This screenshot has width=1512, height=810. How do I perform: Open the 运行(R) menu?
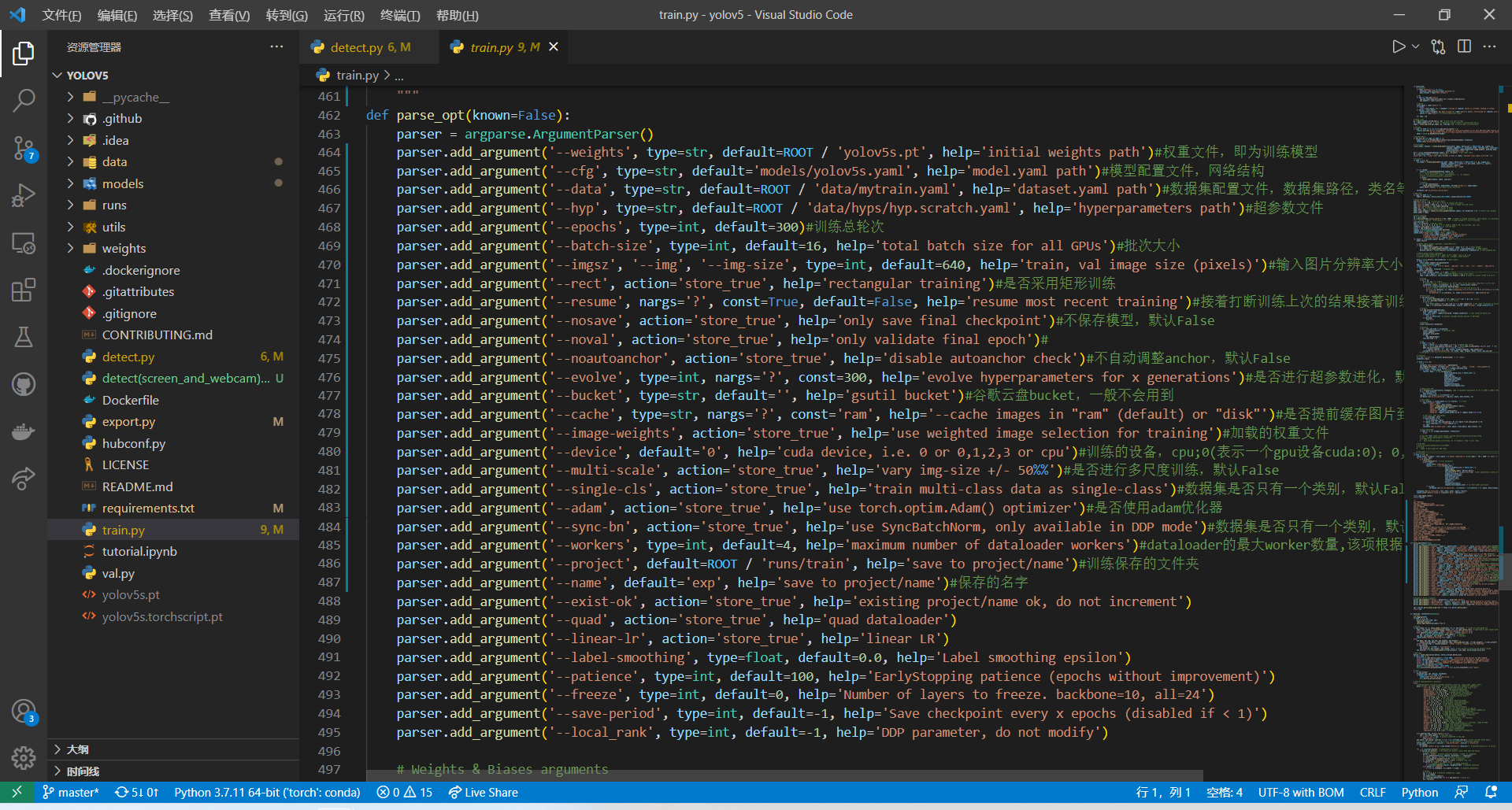tap(343, 15)
